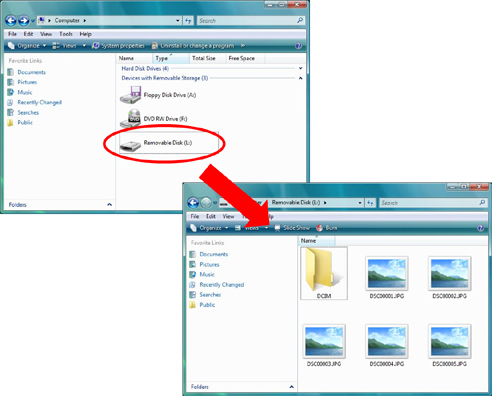Click Uninstall or change a program
This screenshot has width=492, height=396.
pos(193,46)
